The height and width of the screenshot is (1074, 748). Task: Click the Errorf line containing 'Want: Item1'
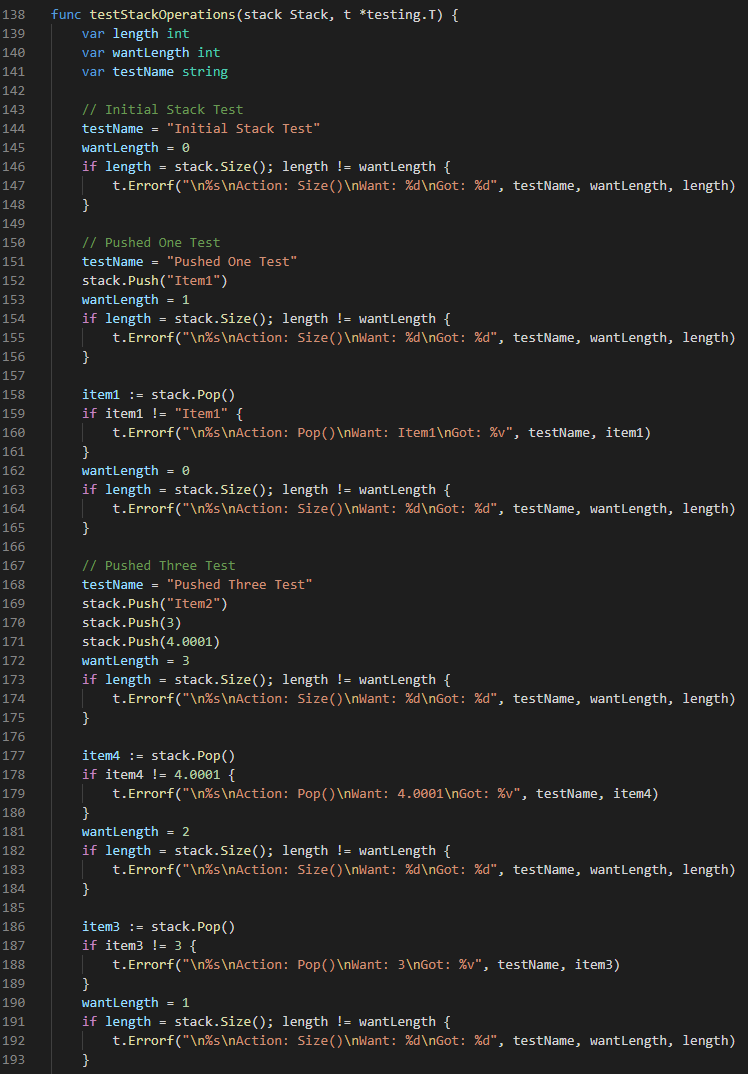pos(382,433)
